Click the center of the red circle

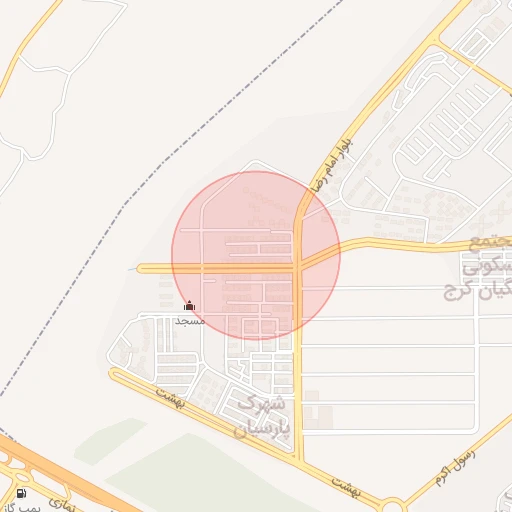click(256, 256)
